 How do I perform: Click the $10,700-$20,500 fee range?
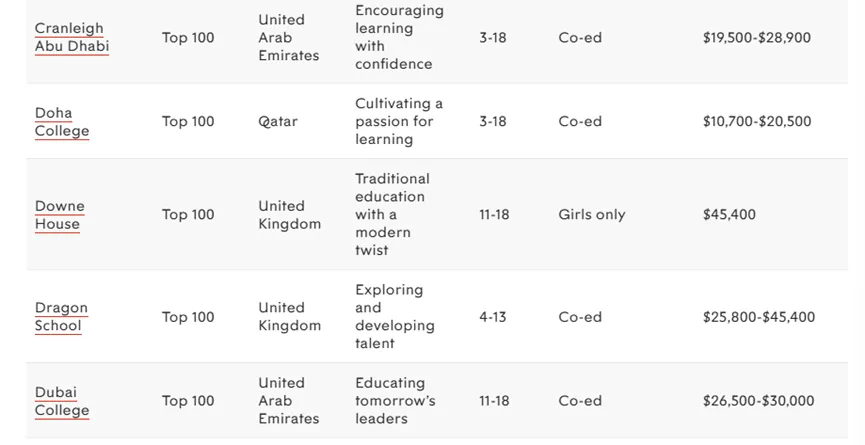point(757,122)
